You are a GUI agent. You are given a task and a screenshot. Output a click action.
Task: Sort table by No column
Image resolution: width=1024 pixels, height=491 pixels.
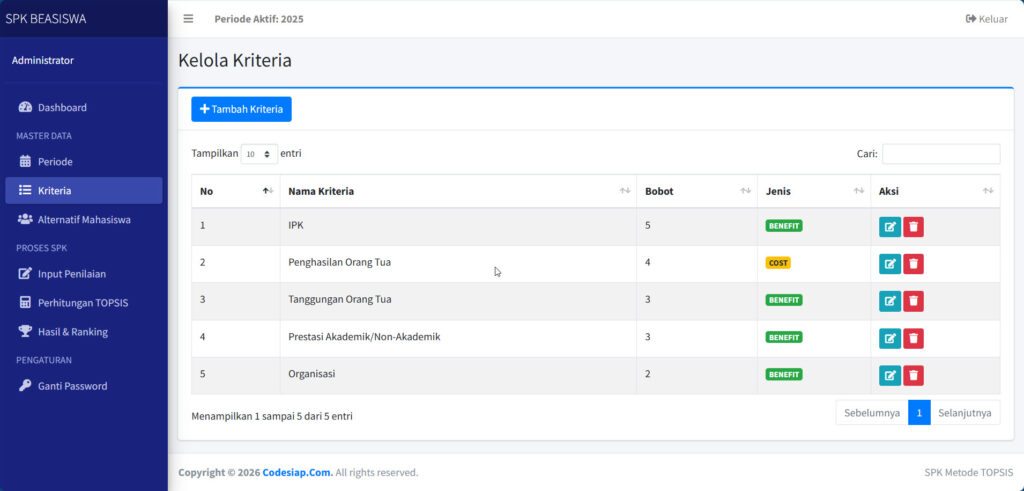tap(235, 191)
